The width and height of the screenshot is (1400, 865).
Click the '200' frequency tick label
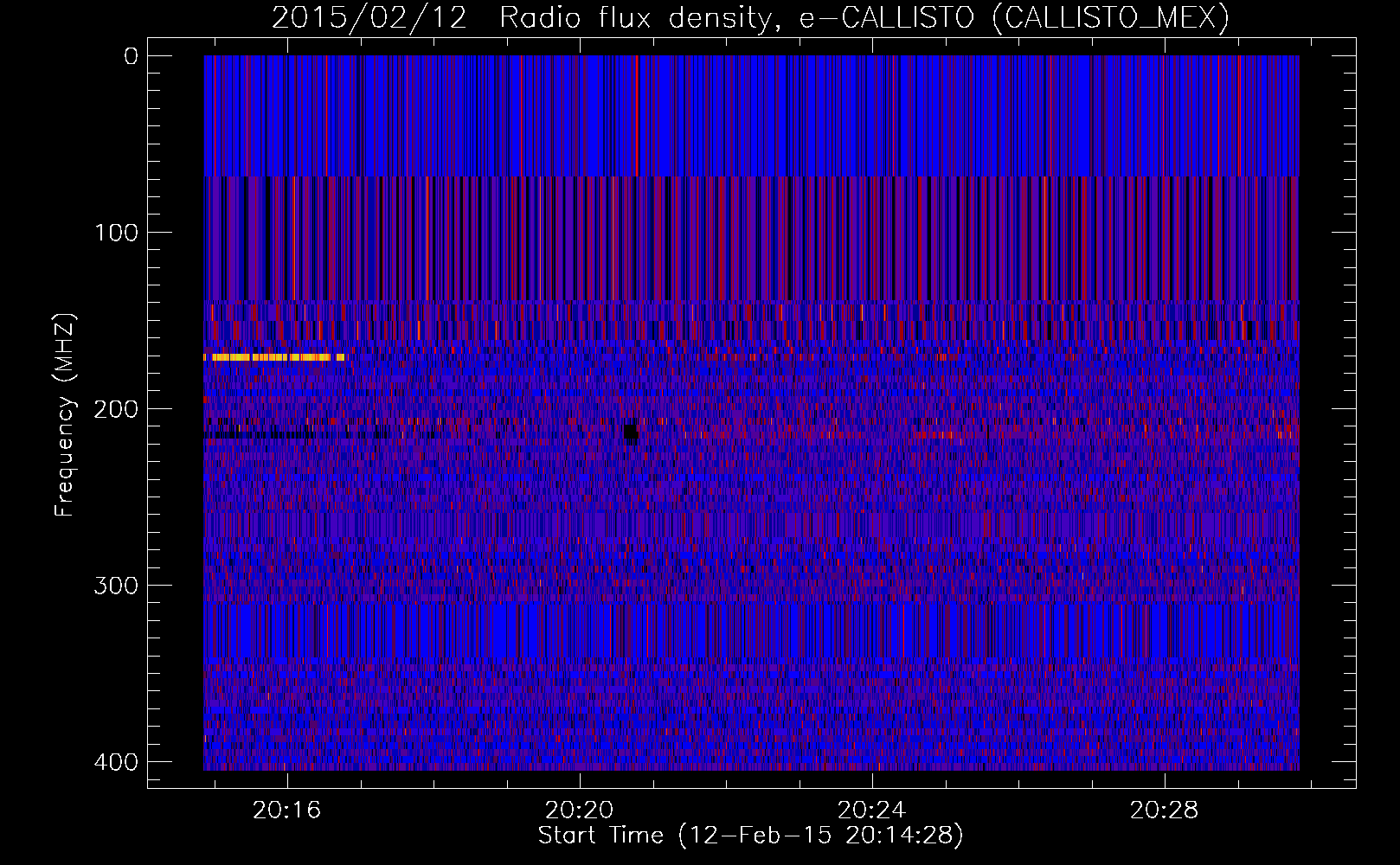tap(116, 409)
